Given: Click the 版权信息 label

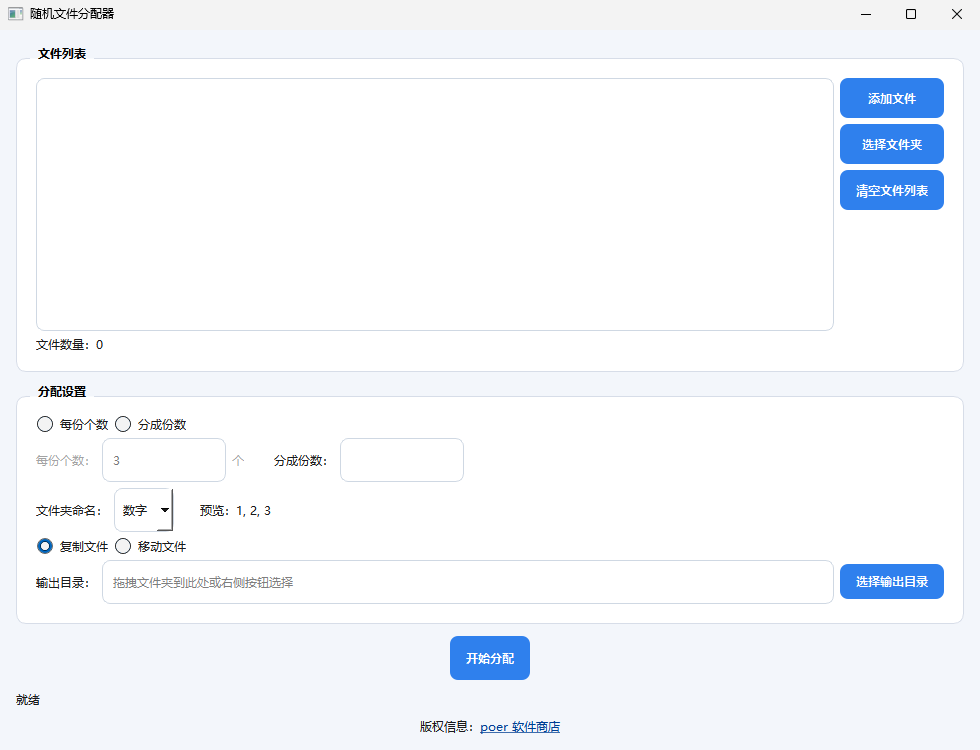Looking at the screenshot, I should tap(447, 727).
